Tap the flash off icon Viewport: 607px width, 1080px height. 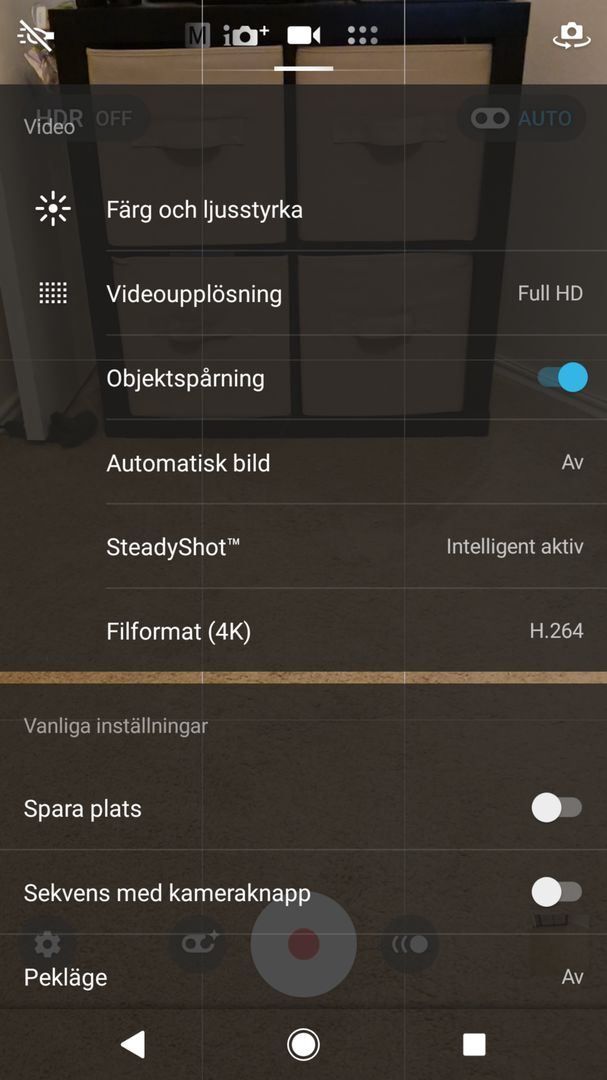point(36,36)
